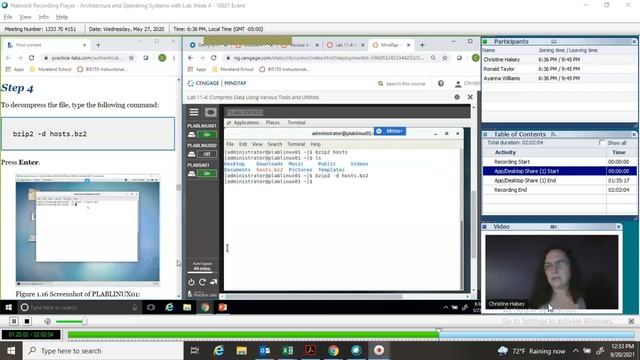The image size is (640, 360).
Task: Click the power icon in lab sidebar
Action: click(x=191, y=282)
